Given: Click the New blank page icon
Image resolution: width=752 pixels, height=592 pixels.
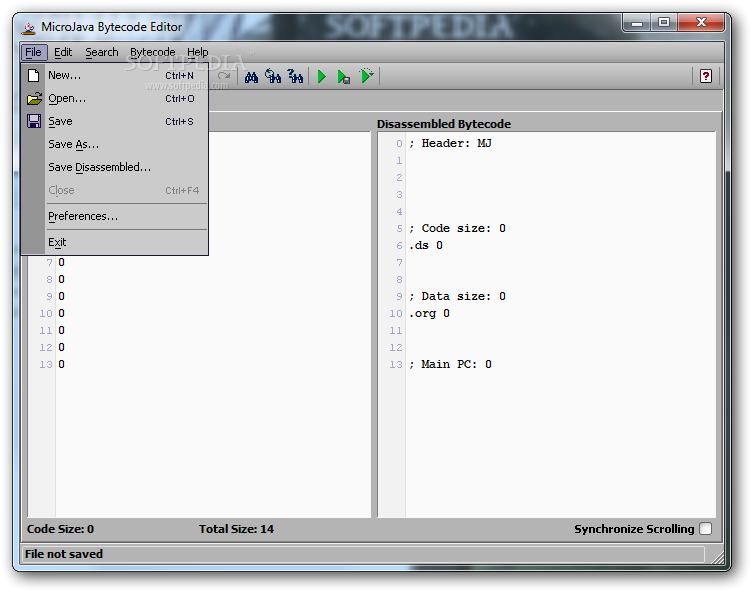Looking at the screenshot, I should click(x=33, y=75).
